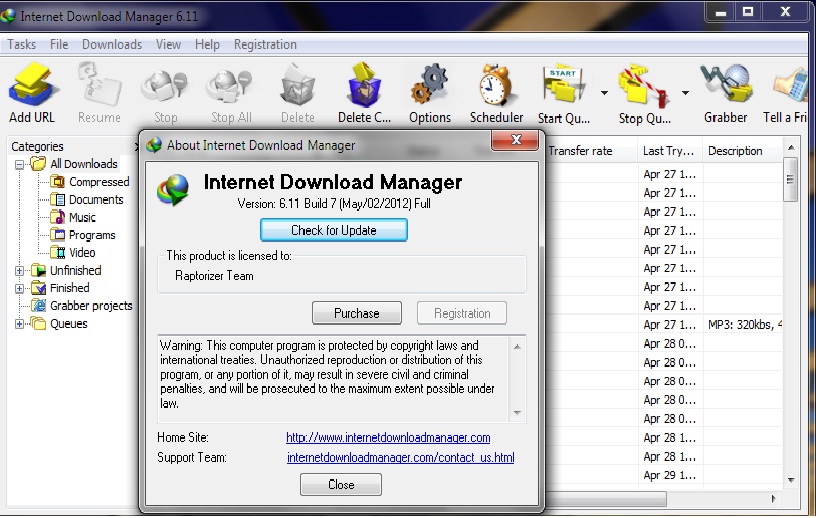The image size is (816, 518).
Task: Open the Grabber tool icon
Action: click(x=726, y=83)
